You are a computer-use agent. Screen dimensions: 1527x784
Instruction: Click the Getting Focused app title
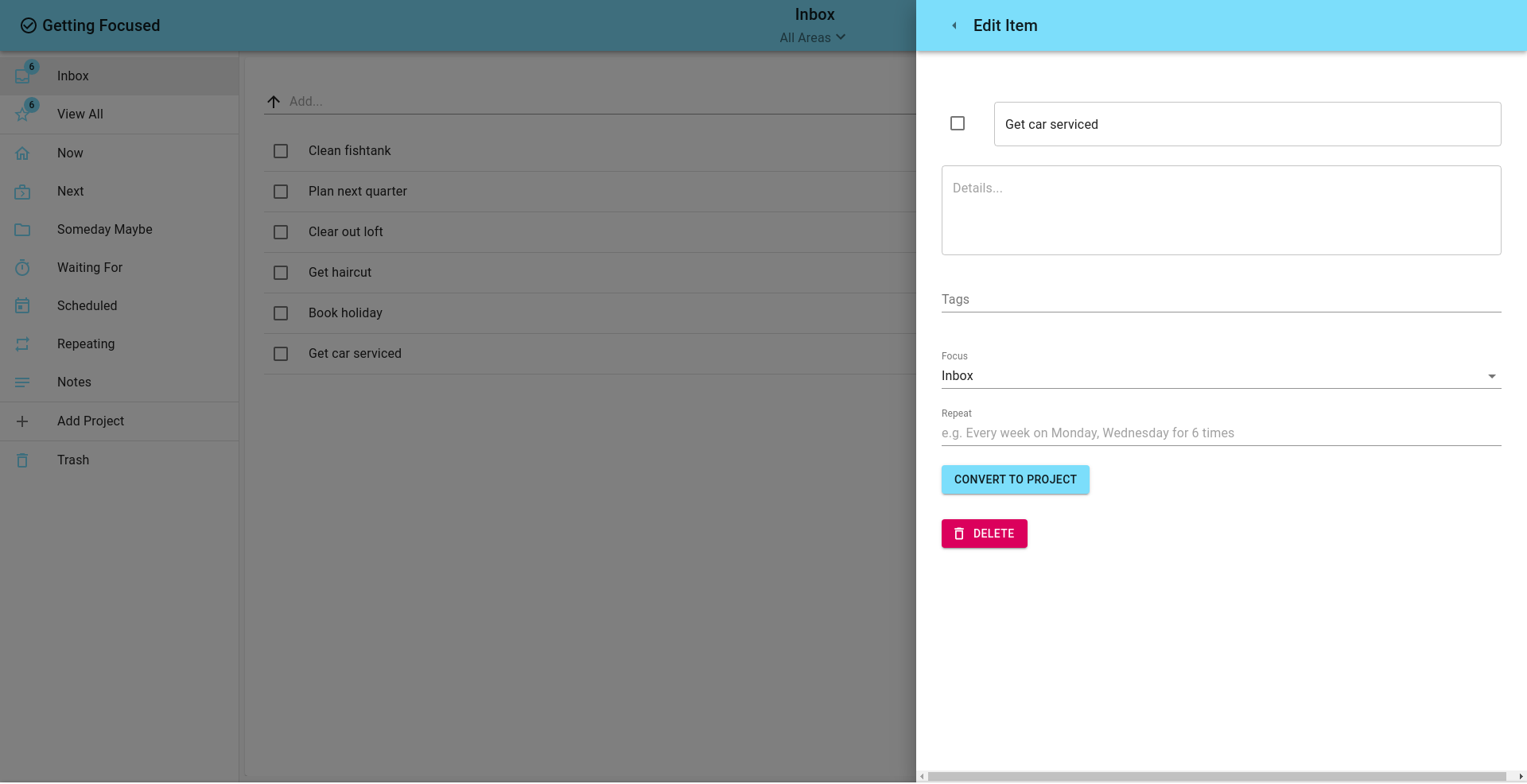[101, 25]
